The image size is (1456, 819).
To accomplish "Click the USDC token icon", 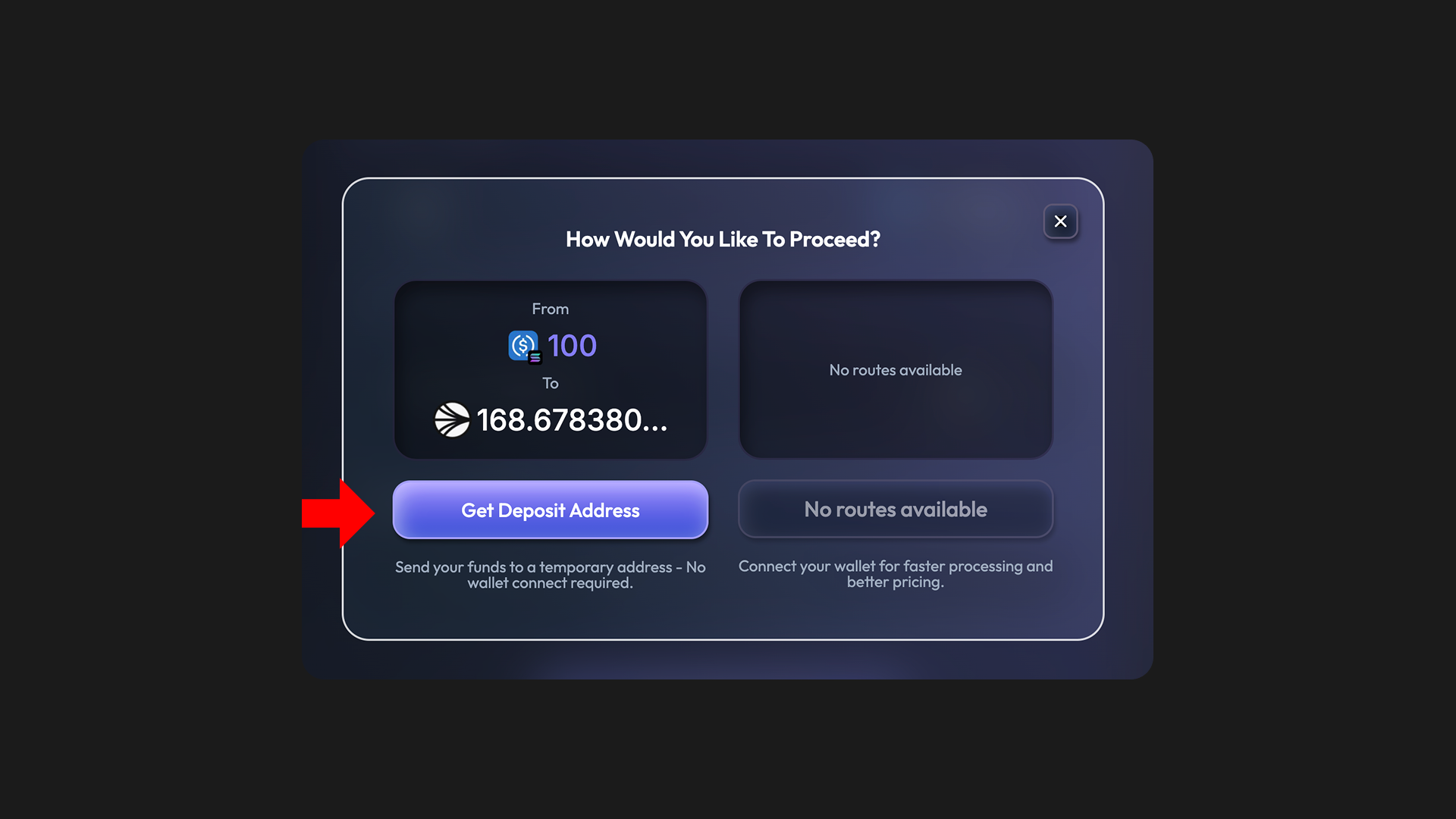I will point(522,345).
